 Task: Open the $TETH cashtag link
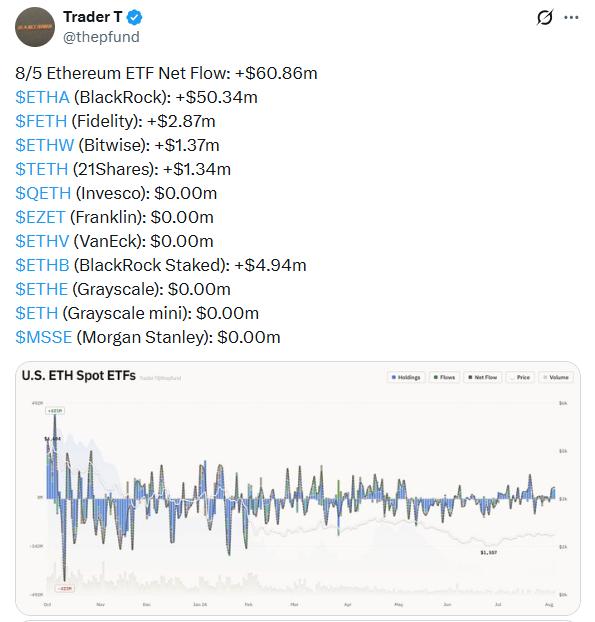(x=42, y=169)
